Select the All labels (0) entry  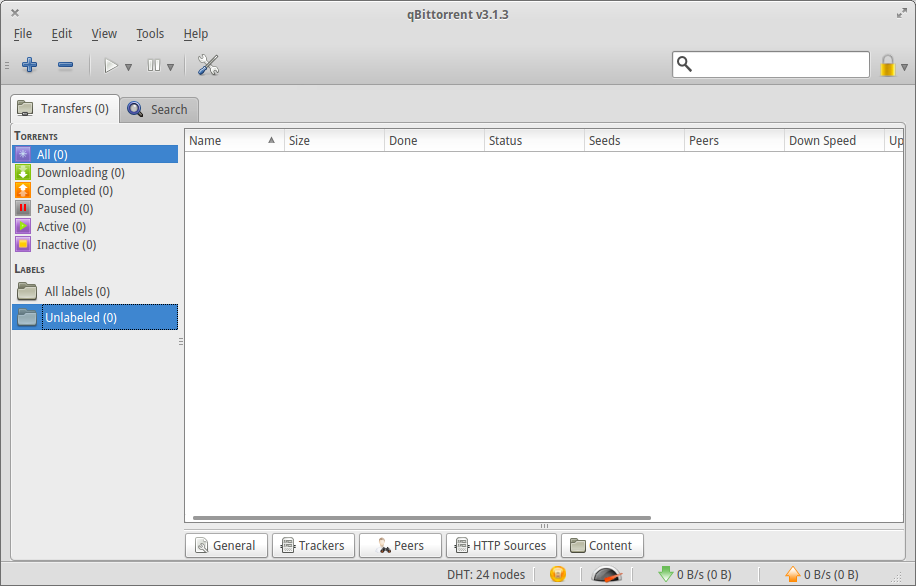[x=95, y=292]
